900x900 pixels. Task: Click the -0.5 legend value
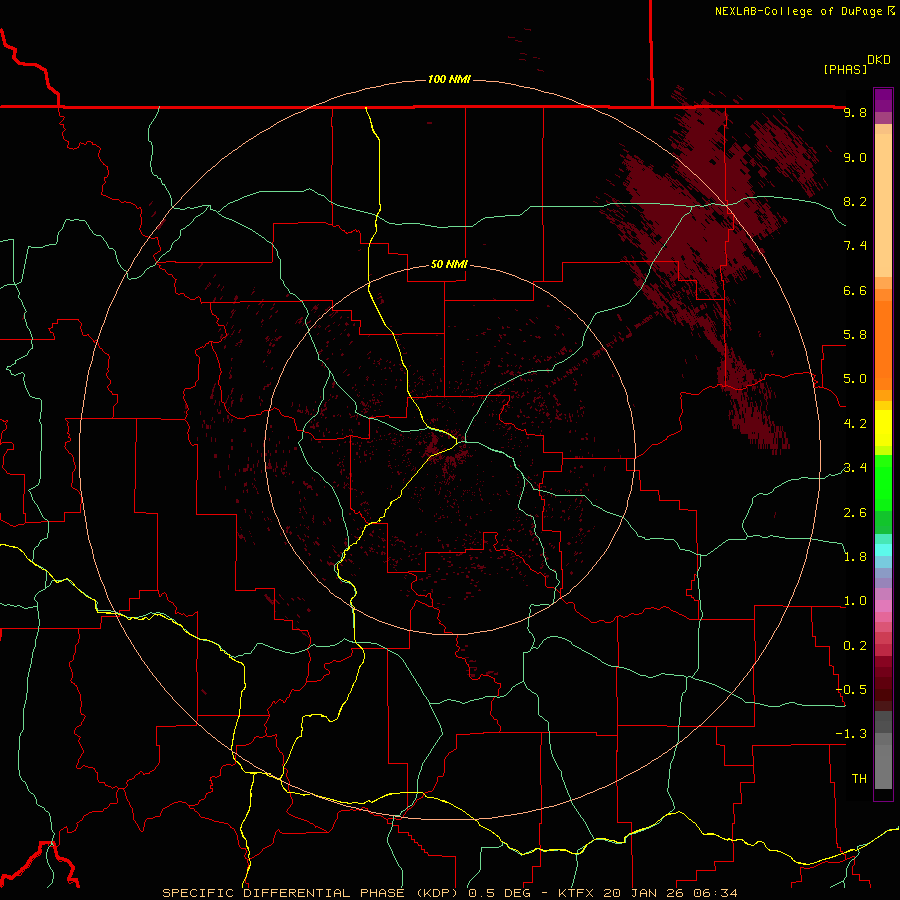click(x=851, y=689)
